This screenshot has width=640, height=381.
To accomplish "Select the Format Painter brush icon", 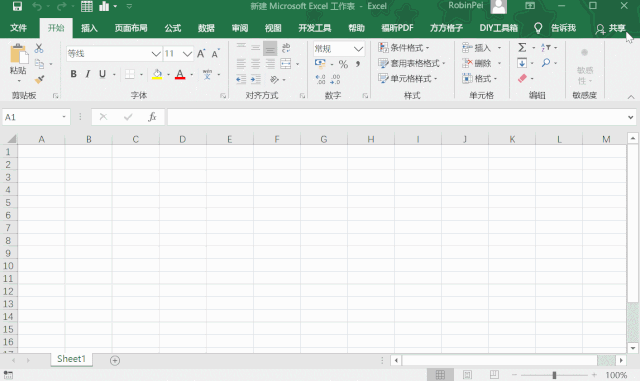I will (40, 79).
